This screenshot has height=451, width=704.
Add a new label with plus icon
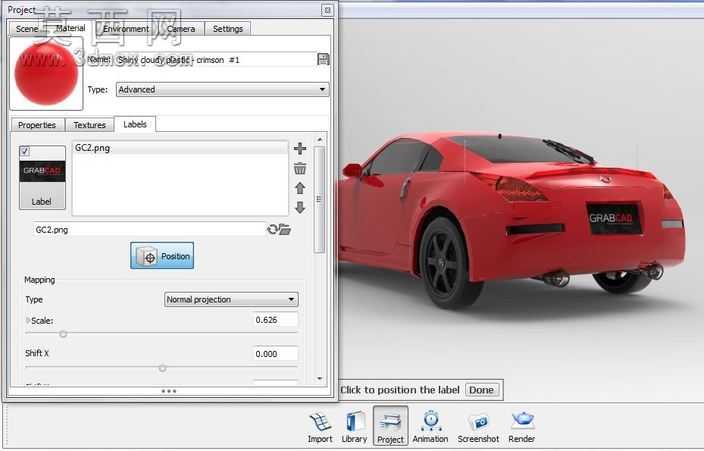point(300,148)
